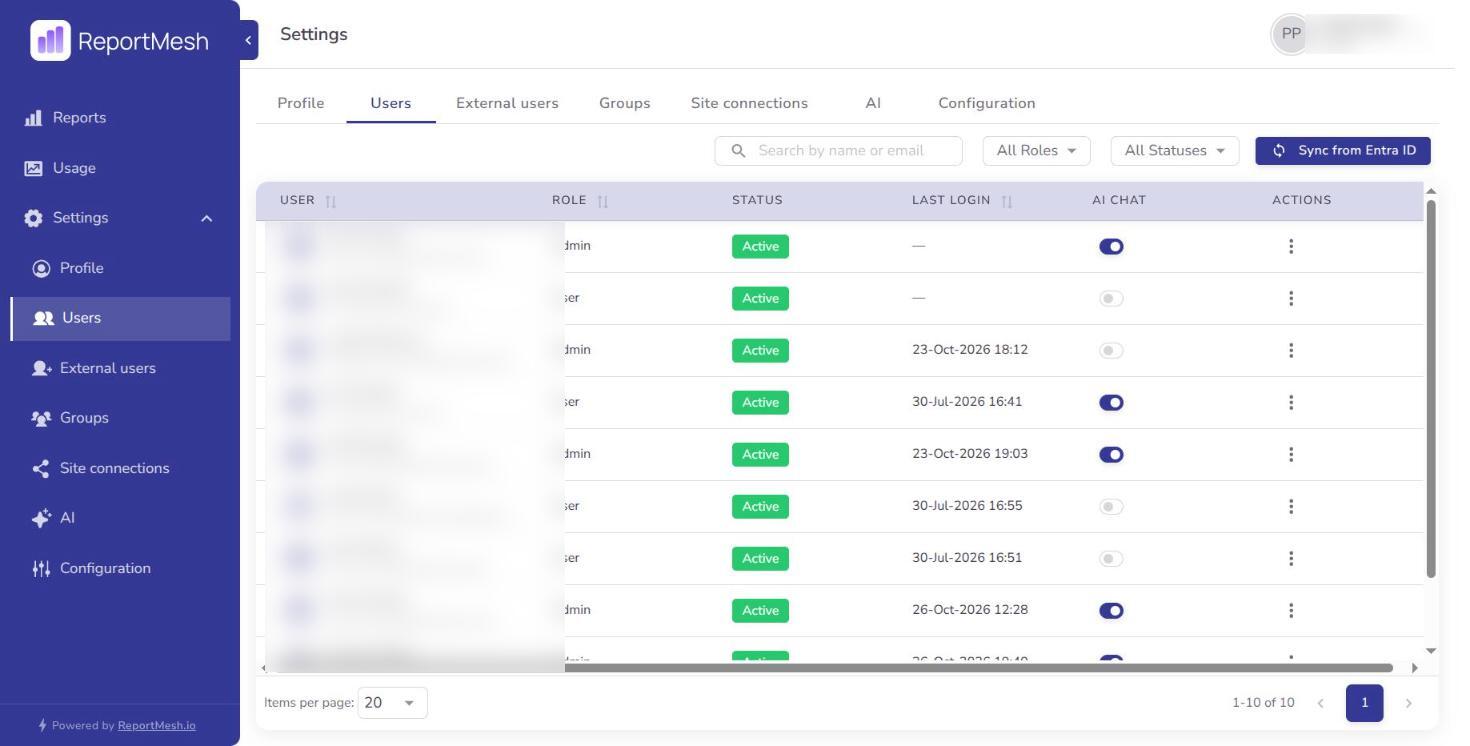The image size is (1470, 746).
Task: Disable AI chat for the 30-Jul-2026 16:41 row
Action: [x=1111, y=403]
